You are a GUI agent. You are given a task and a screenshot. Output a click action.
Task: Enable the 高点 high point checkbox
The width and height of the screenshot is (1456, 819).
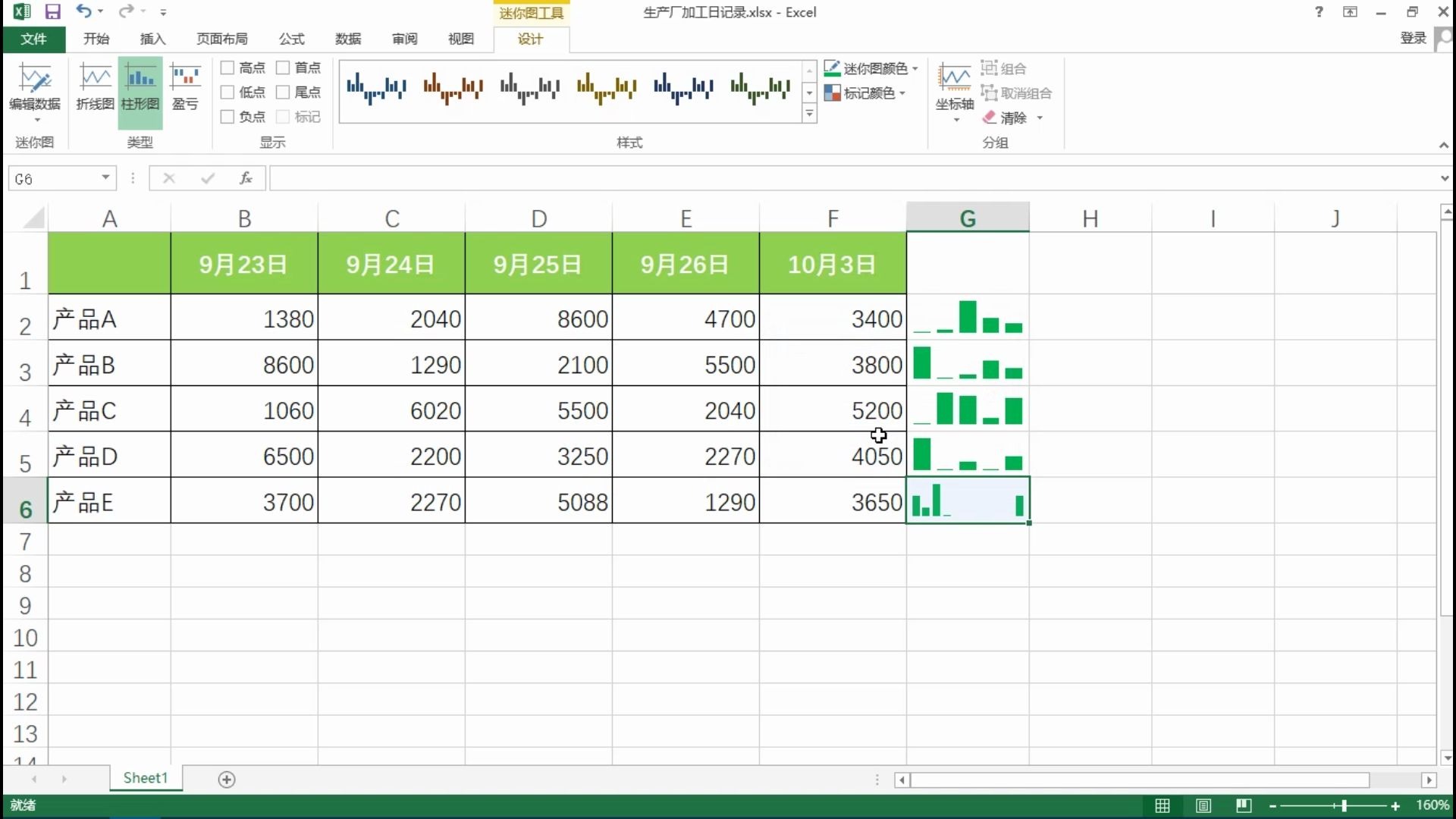(227, 68)
